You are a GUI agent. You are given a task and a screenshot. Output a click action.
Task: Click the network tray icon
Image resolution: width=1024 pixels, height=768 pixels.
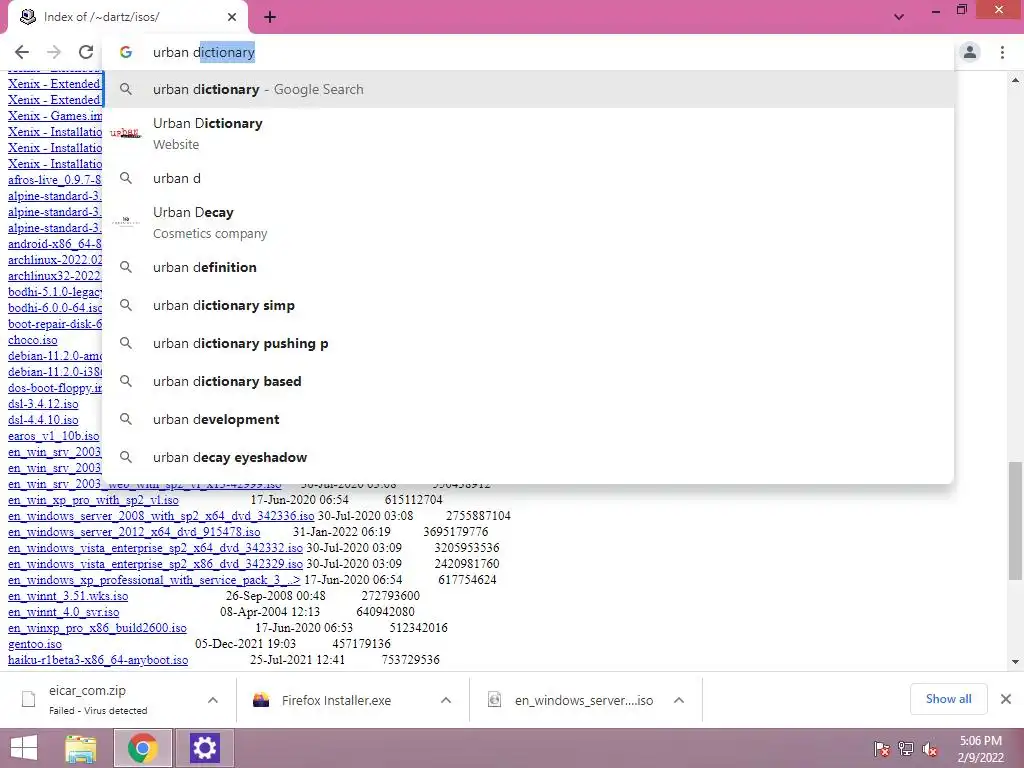click(x=906, y=749)
